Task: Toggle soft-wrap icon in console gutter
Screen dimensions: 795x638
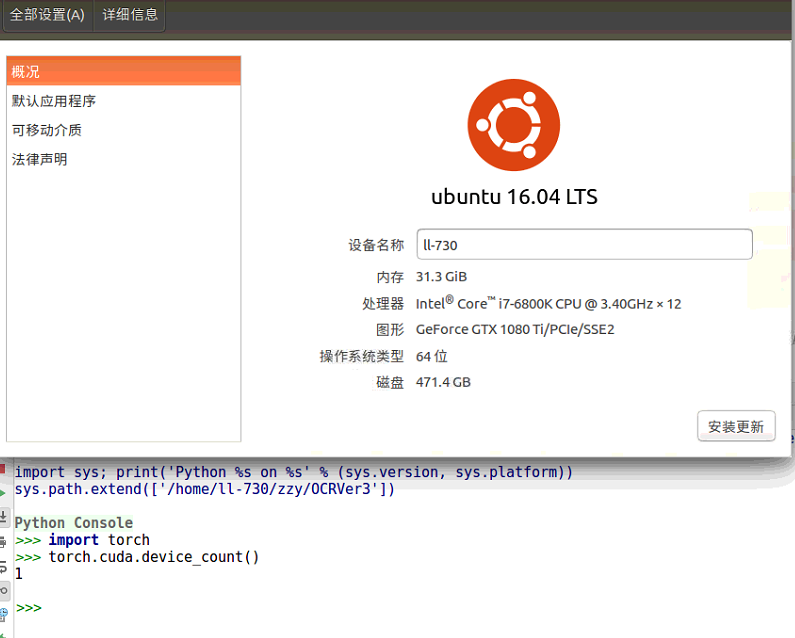Action: click(3, 566)
